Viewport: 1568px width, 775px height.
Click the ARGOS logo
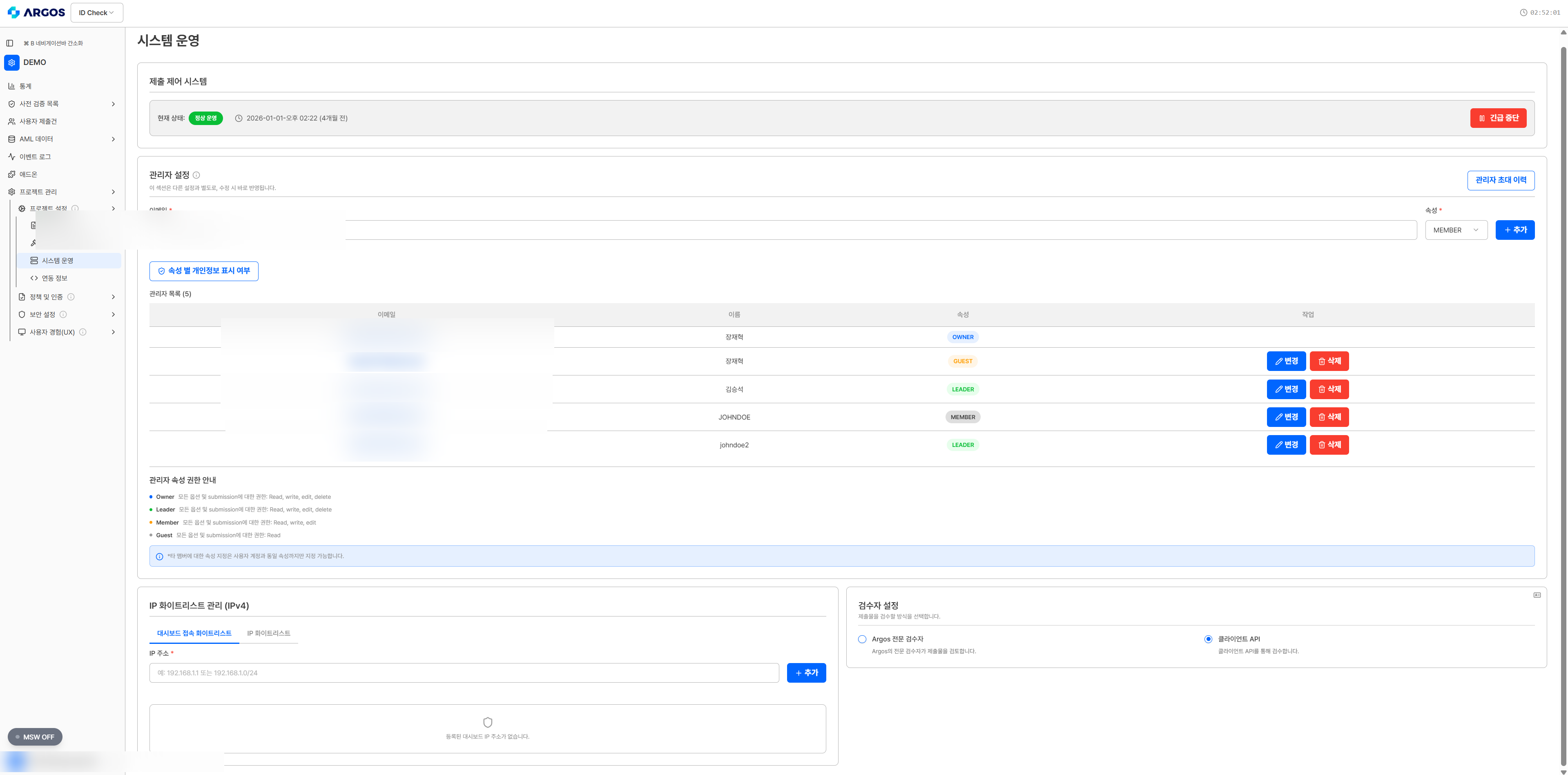pos(36,12)
